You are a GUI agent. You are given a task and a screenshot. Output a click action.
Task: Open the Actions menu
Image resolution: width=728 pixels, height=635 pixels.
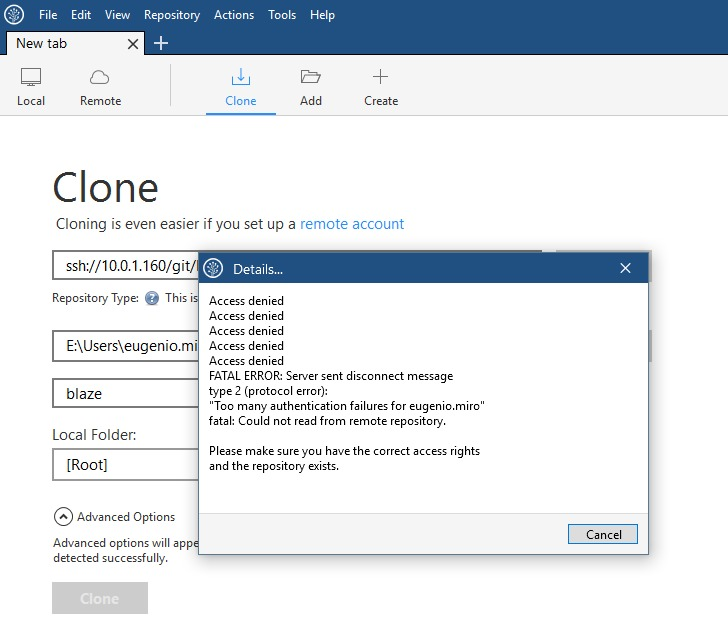click(x=234, y=15)
